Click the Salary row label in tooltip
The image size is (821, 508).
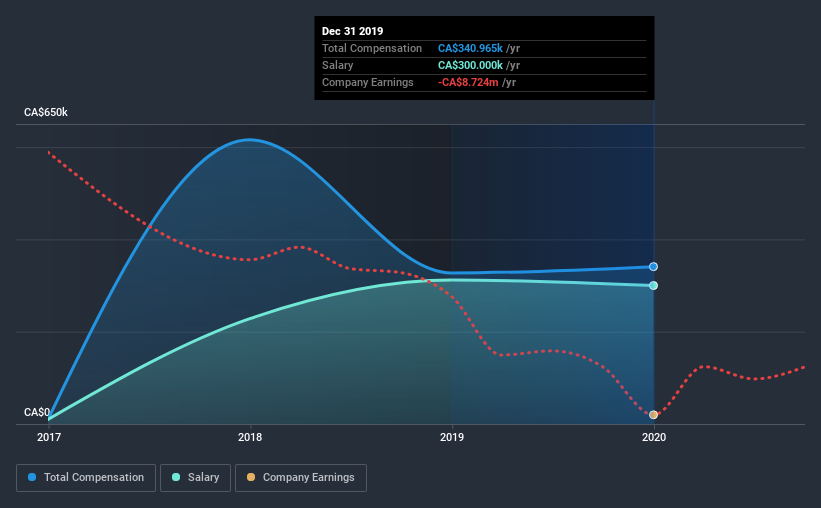337,65
